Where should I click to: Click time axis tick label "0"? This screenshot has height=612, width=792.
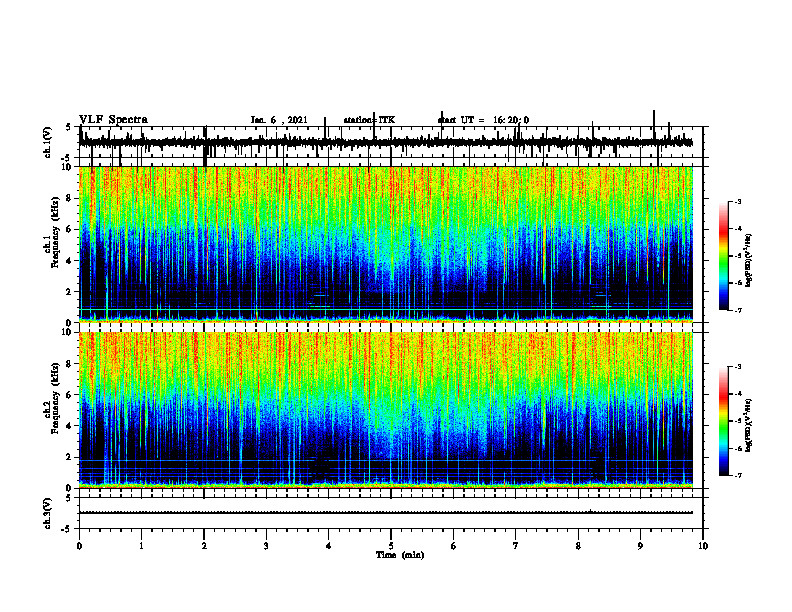79,546
